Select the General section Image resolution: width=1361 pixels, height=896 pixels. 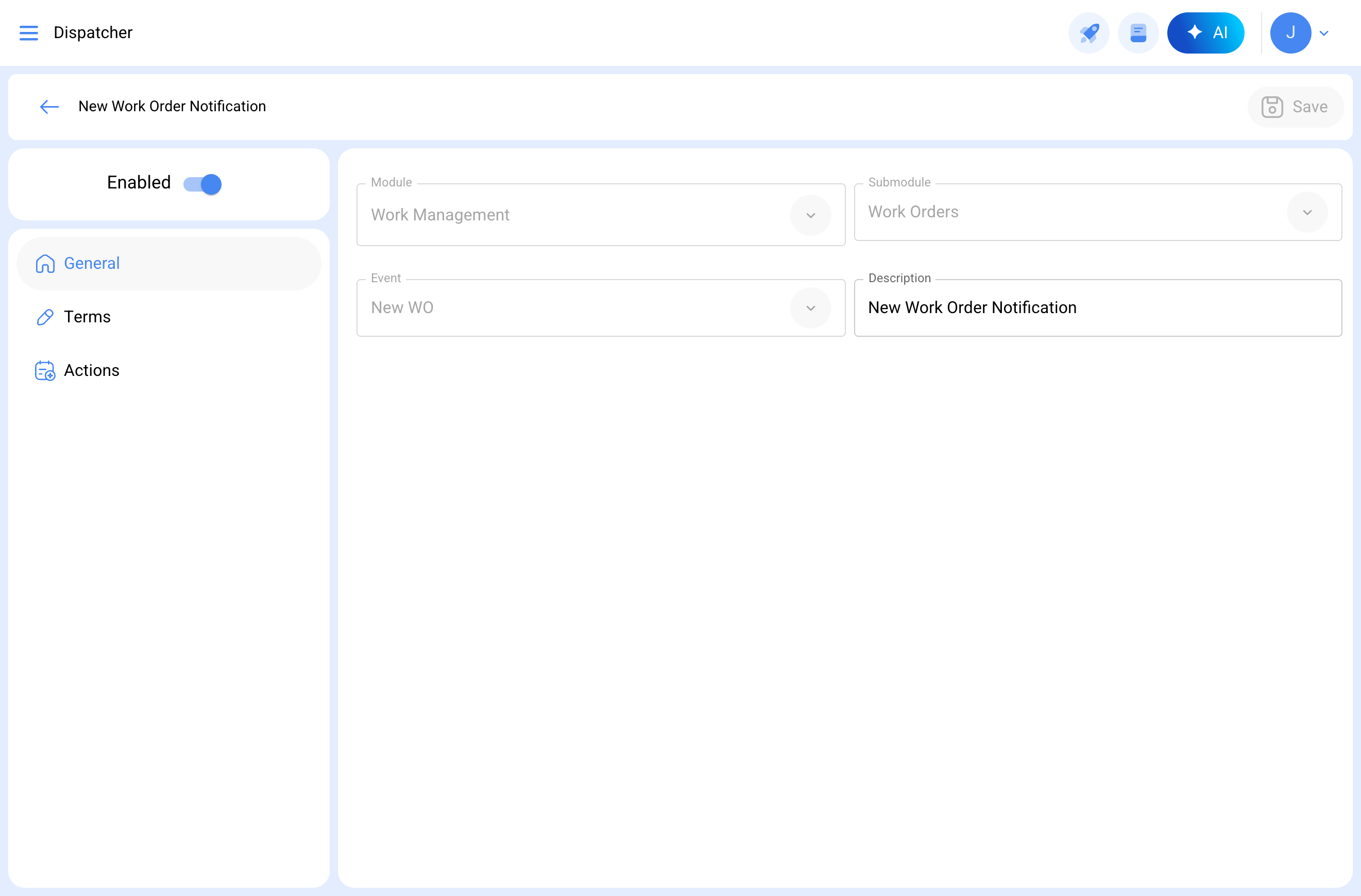[x=168, y=264]
